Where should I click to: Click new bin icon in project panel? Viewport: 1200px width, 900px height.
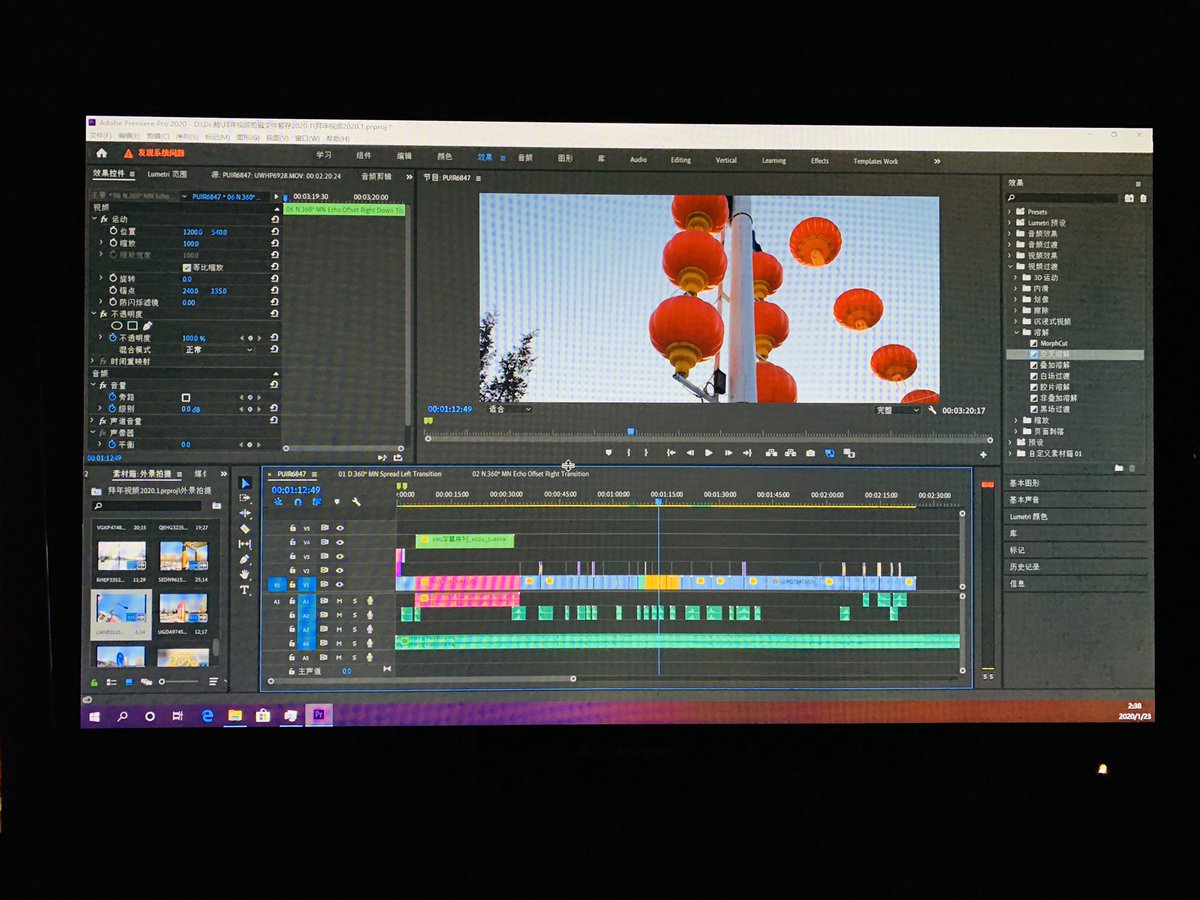(217, 506)
